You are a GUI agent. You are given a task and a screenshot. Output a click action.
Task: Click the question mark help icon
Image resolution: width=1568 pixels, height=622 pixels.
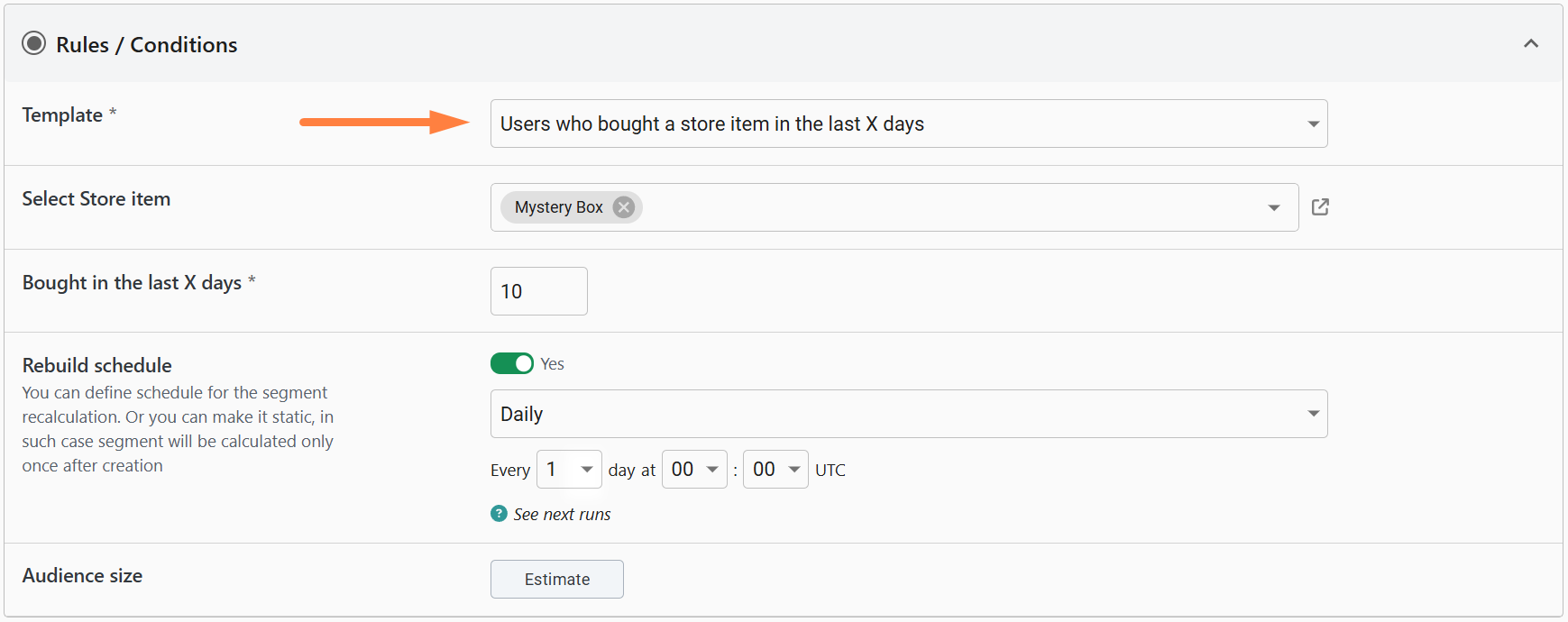click(499, 514)
